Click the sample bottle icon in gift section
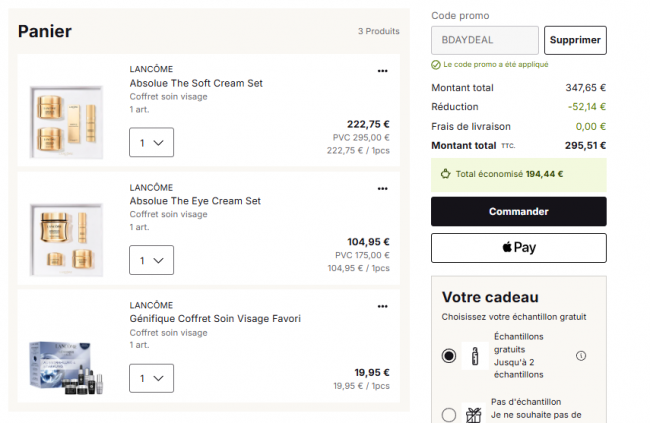 pyautogui.click(x=475, y=356)
